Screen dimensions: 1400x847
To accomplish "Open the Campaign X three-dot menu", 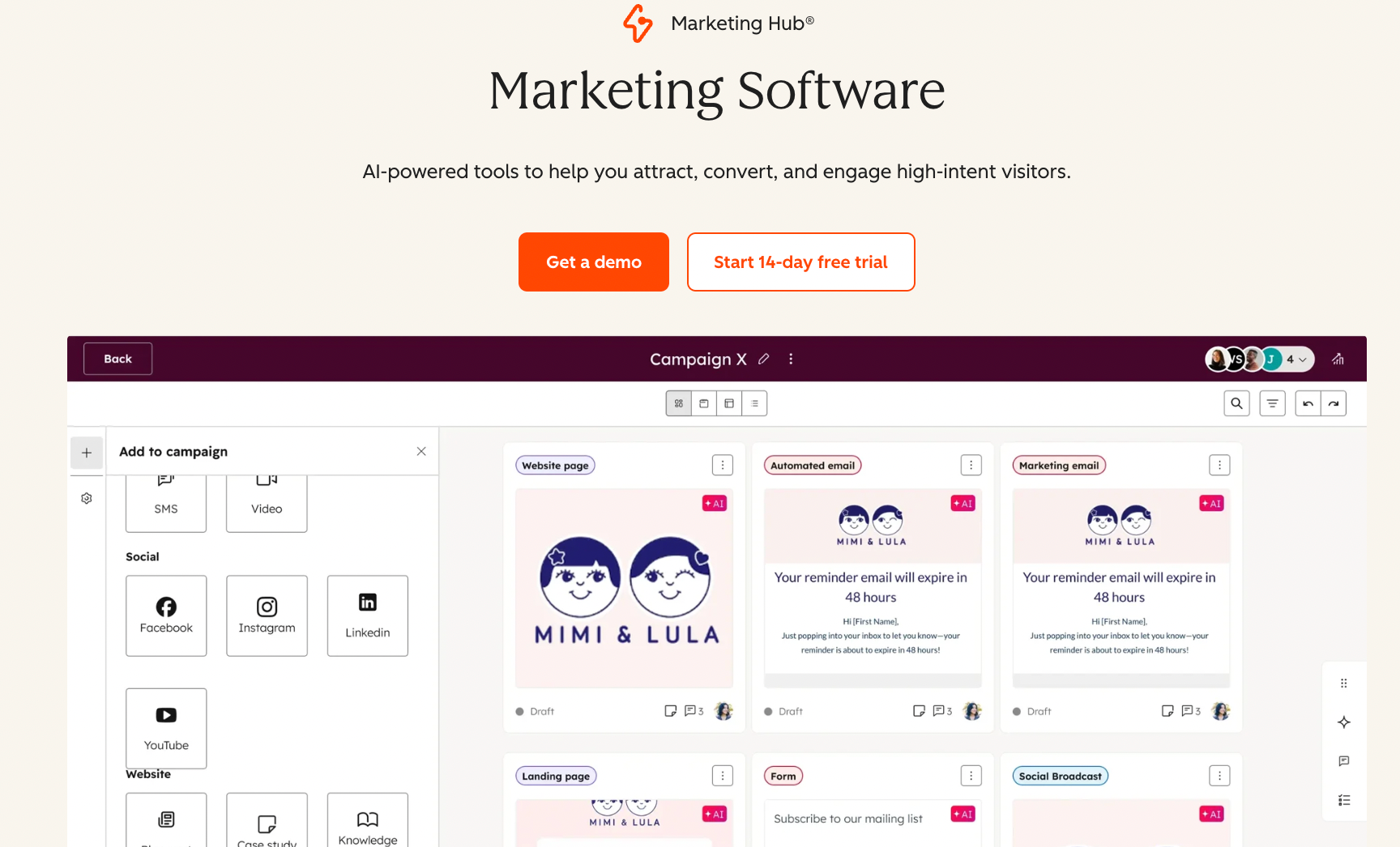I will [791, 359].
